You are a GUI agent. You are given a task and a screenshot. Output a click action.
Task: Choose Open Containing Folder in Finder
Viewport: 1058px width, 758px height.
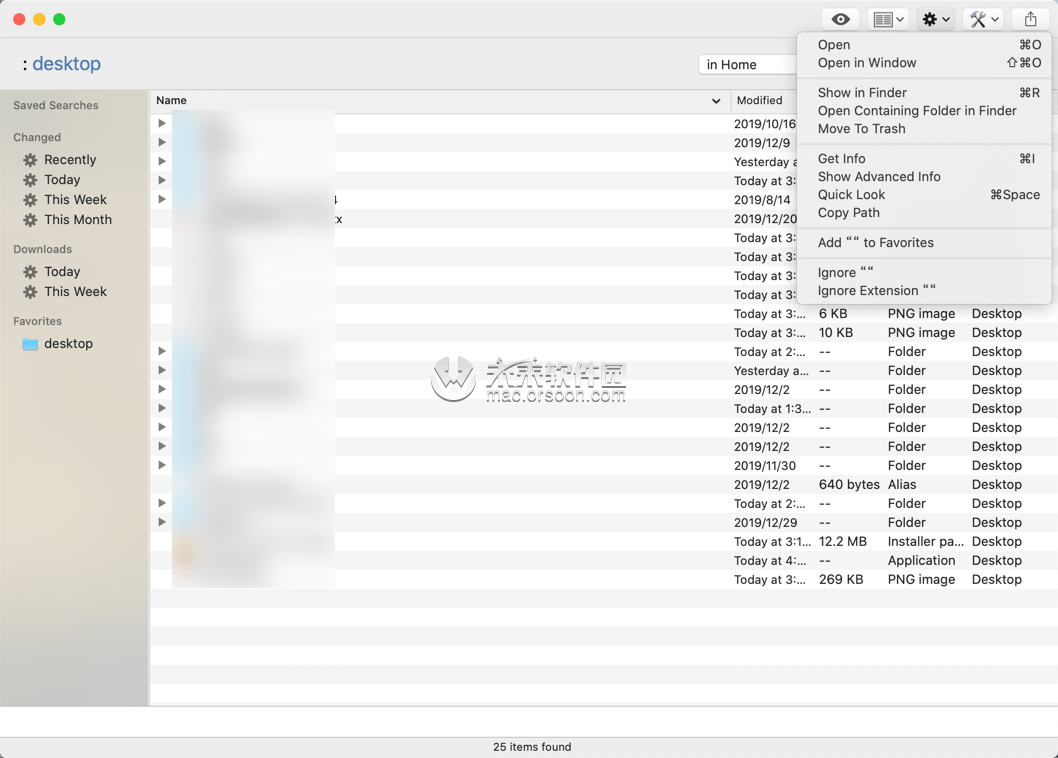point(924,111)
